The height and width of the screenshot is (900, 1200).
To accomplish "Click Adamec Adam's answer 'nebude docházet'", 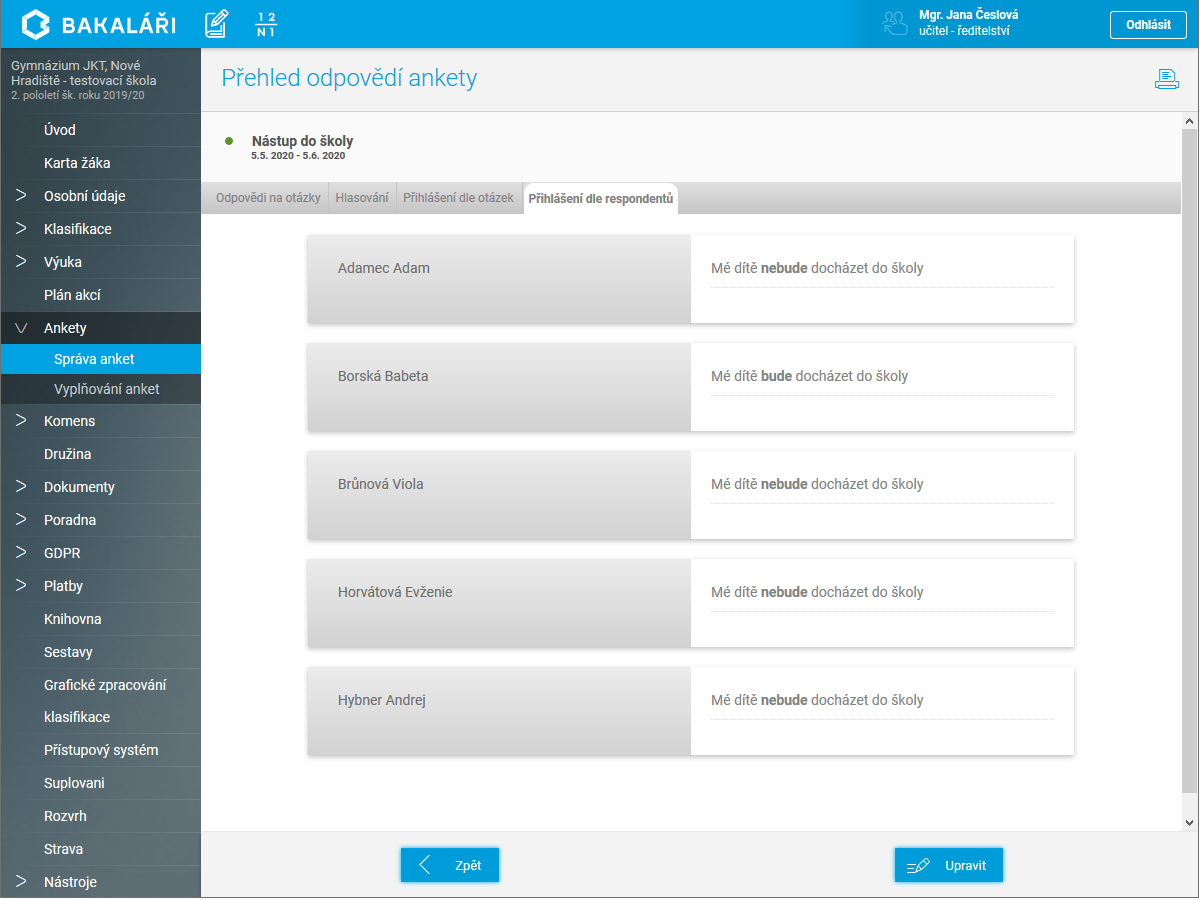I will click(x=817, y=268).
